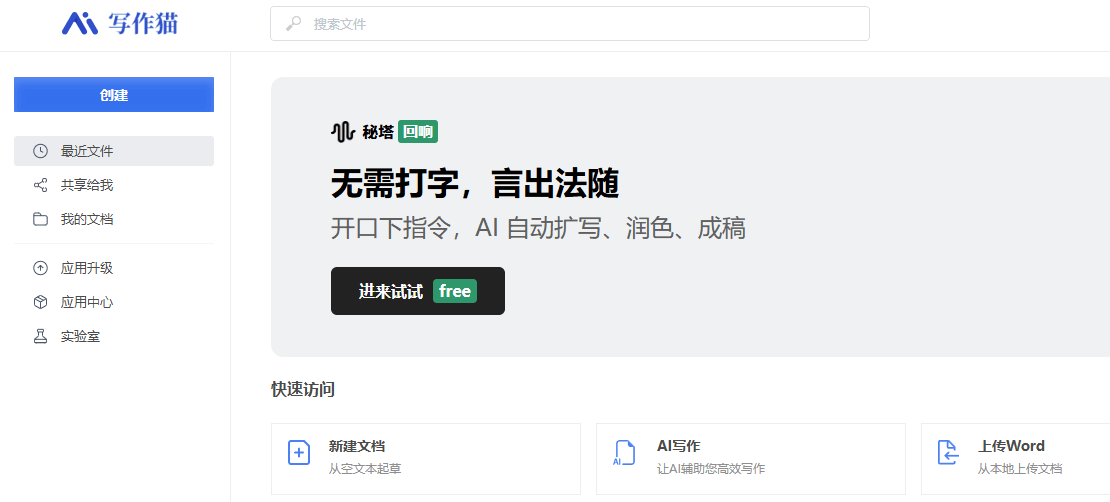The height and width of the screenshot is (502, 1110).
Task: Click the blue 创建 button
Action: (114, 95)
